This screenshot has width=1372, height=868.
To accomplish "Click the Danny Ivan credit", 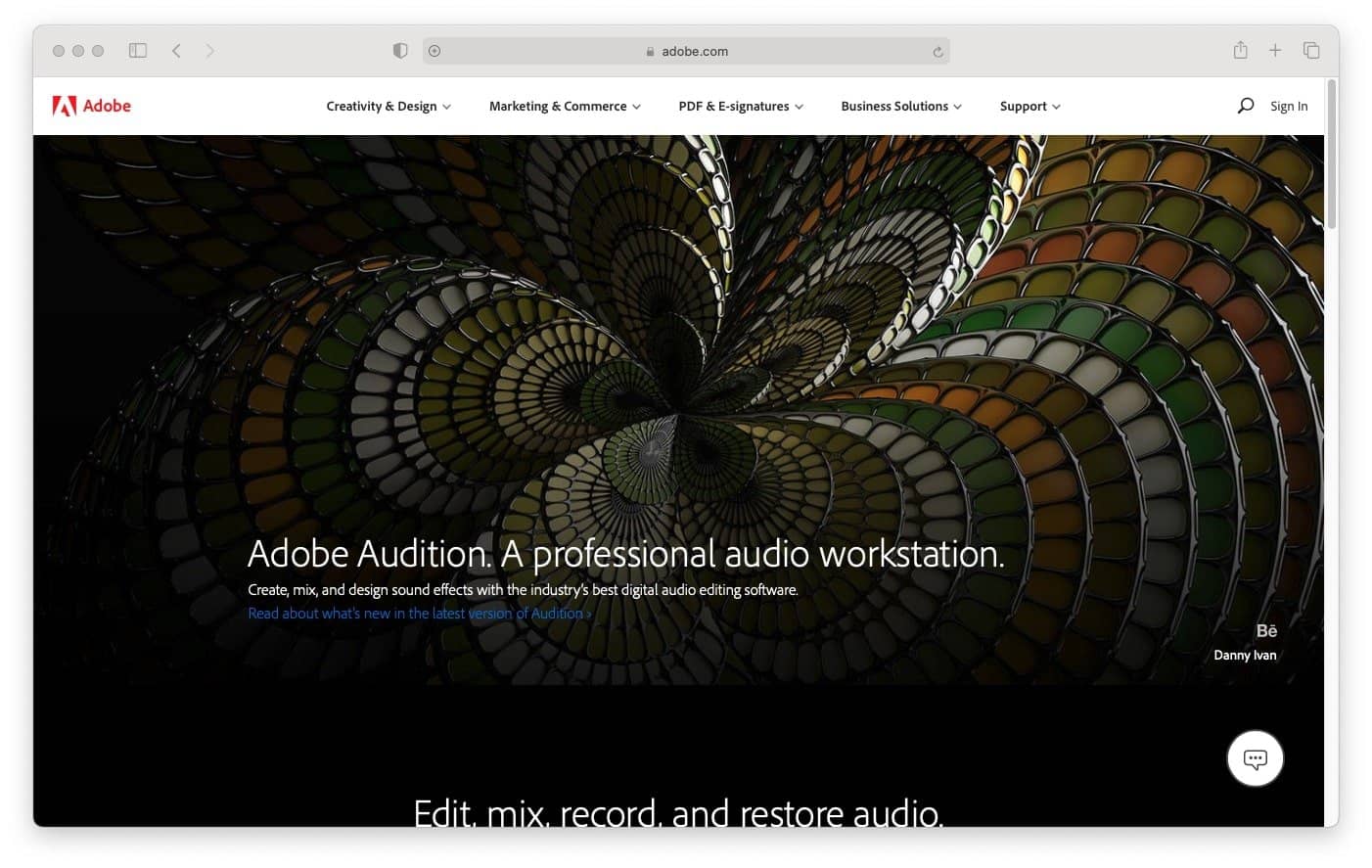I will (1245, 656).
